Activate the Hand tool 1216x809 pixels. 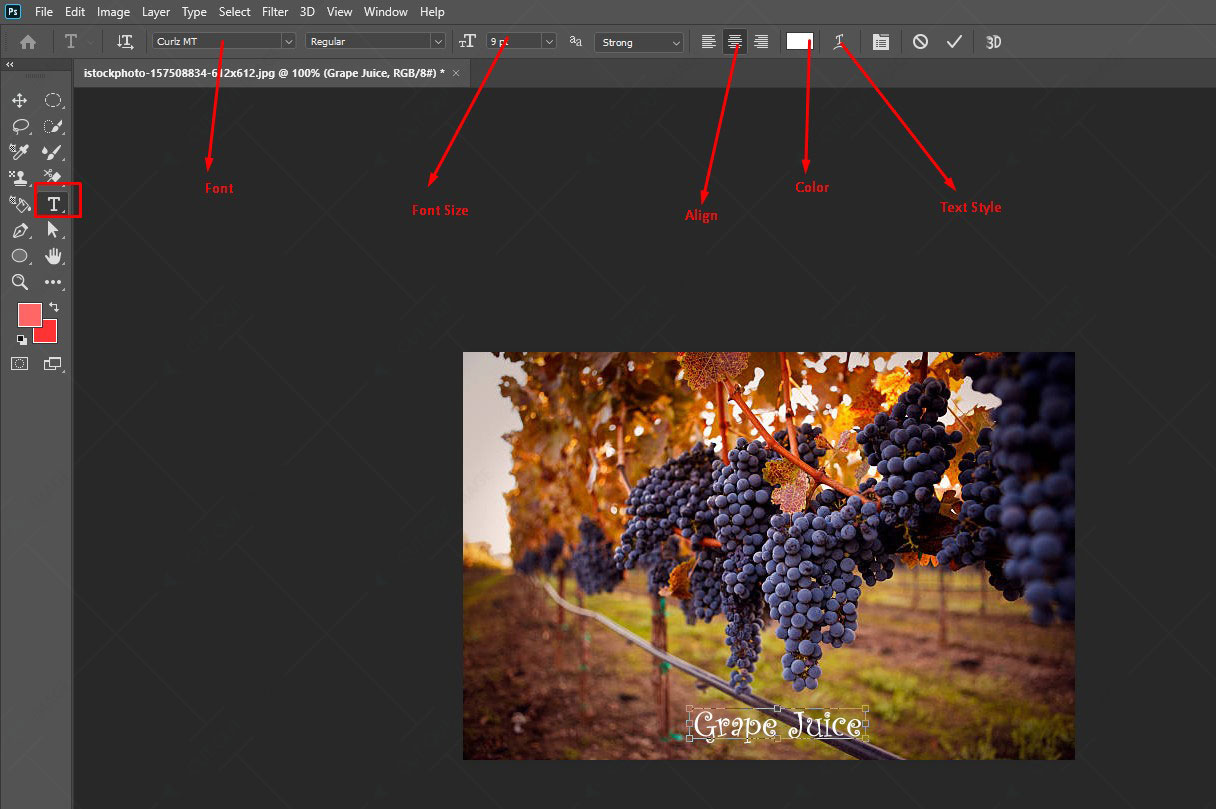54,256
